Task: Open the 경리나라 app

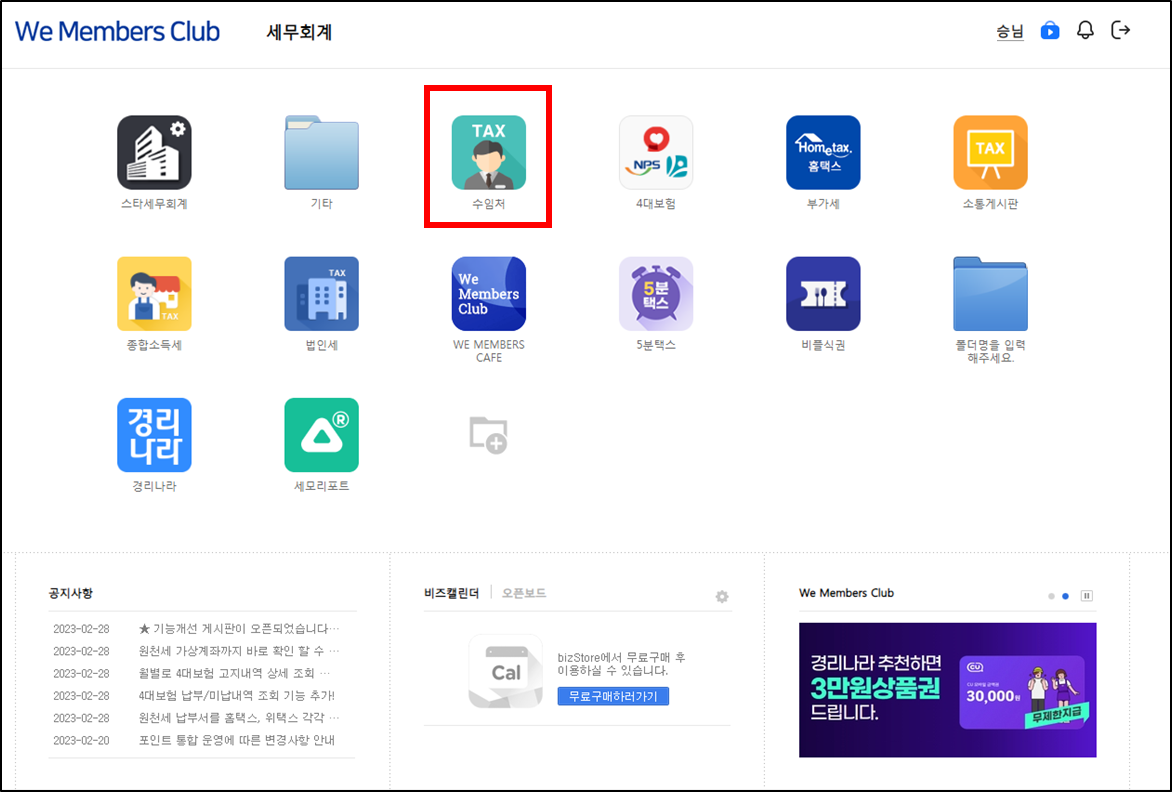Action: pos(154,435)
